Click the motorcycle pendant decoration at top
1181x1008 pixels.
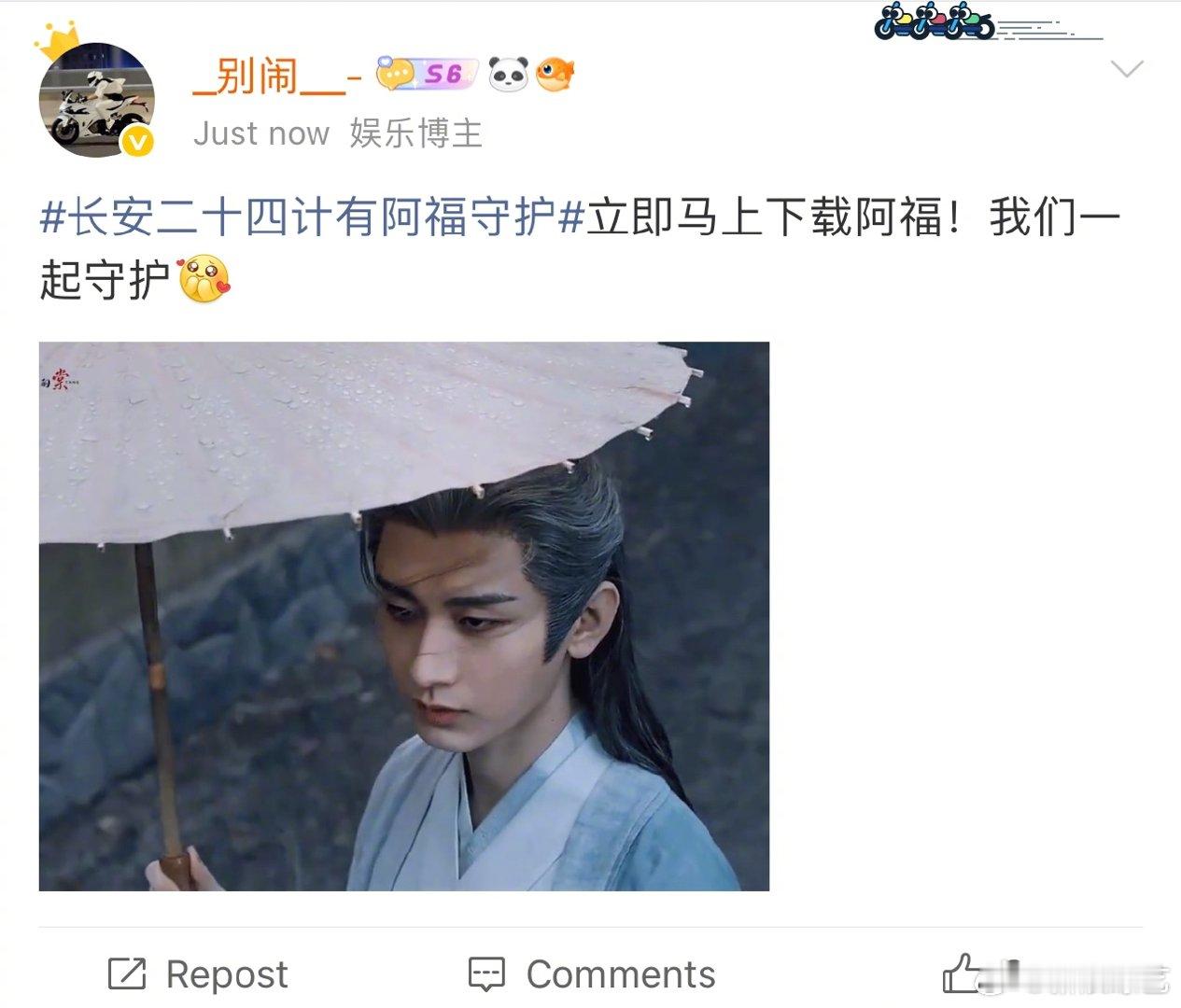(x=934, y=21)
